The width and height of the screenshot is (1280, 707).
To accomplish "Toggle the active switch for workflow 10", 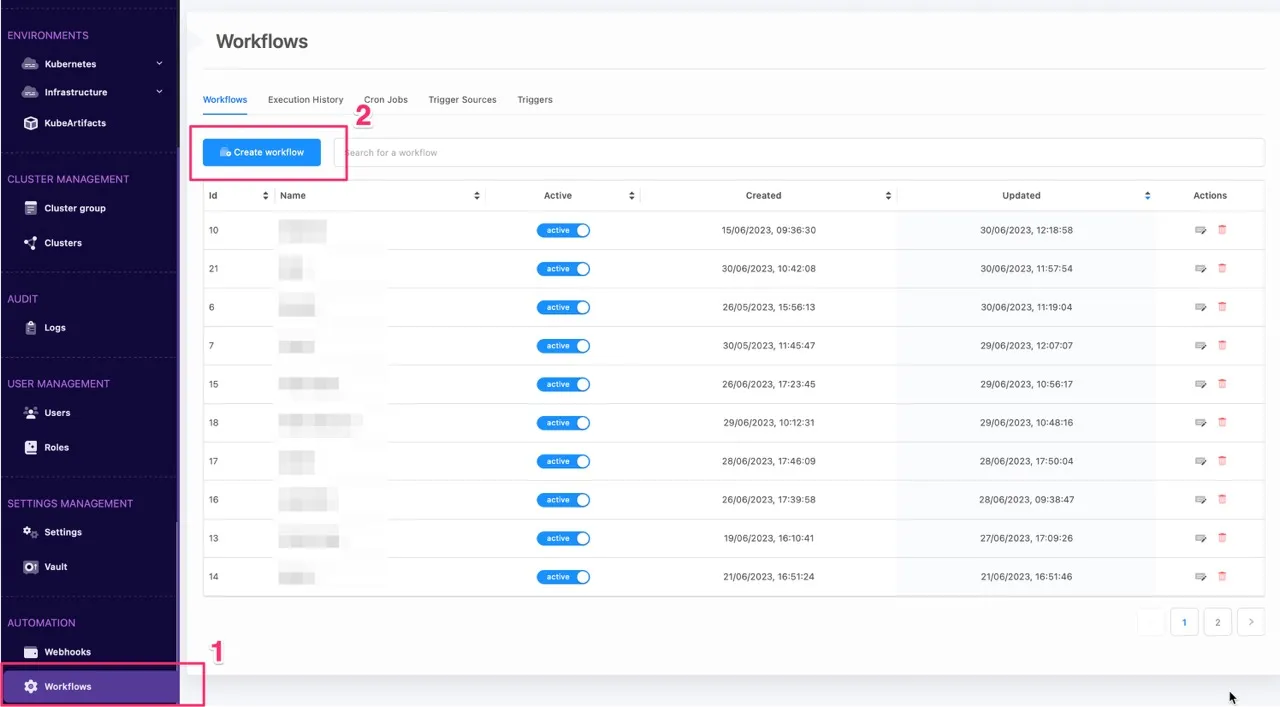I will tap(563, 230).
